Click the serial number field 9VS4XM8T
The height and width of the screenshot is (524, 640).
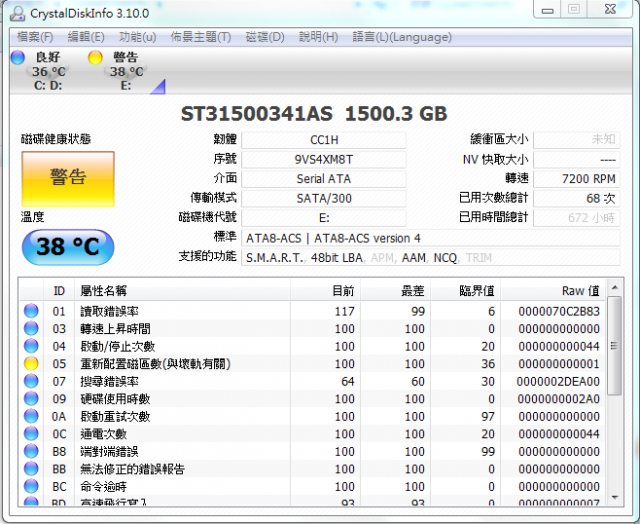pos(324,159)
